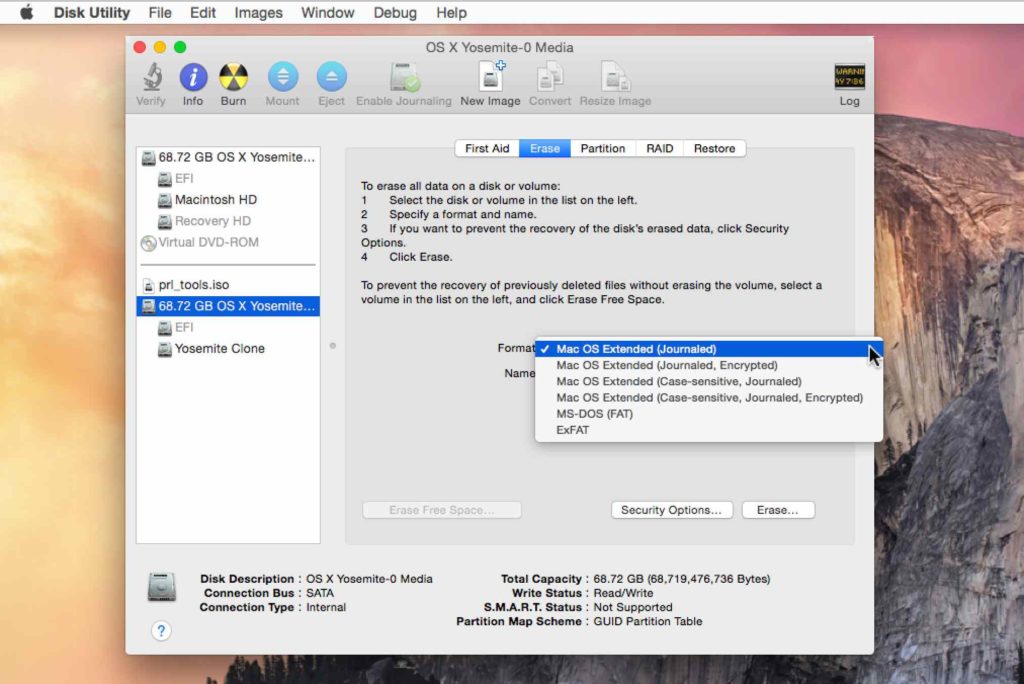The image size is (1024, 684).
Task: Click the Erase... button
Action: 778,510
